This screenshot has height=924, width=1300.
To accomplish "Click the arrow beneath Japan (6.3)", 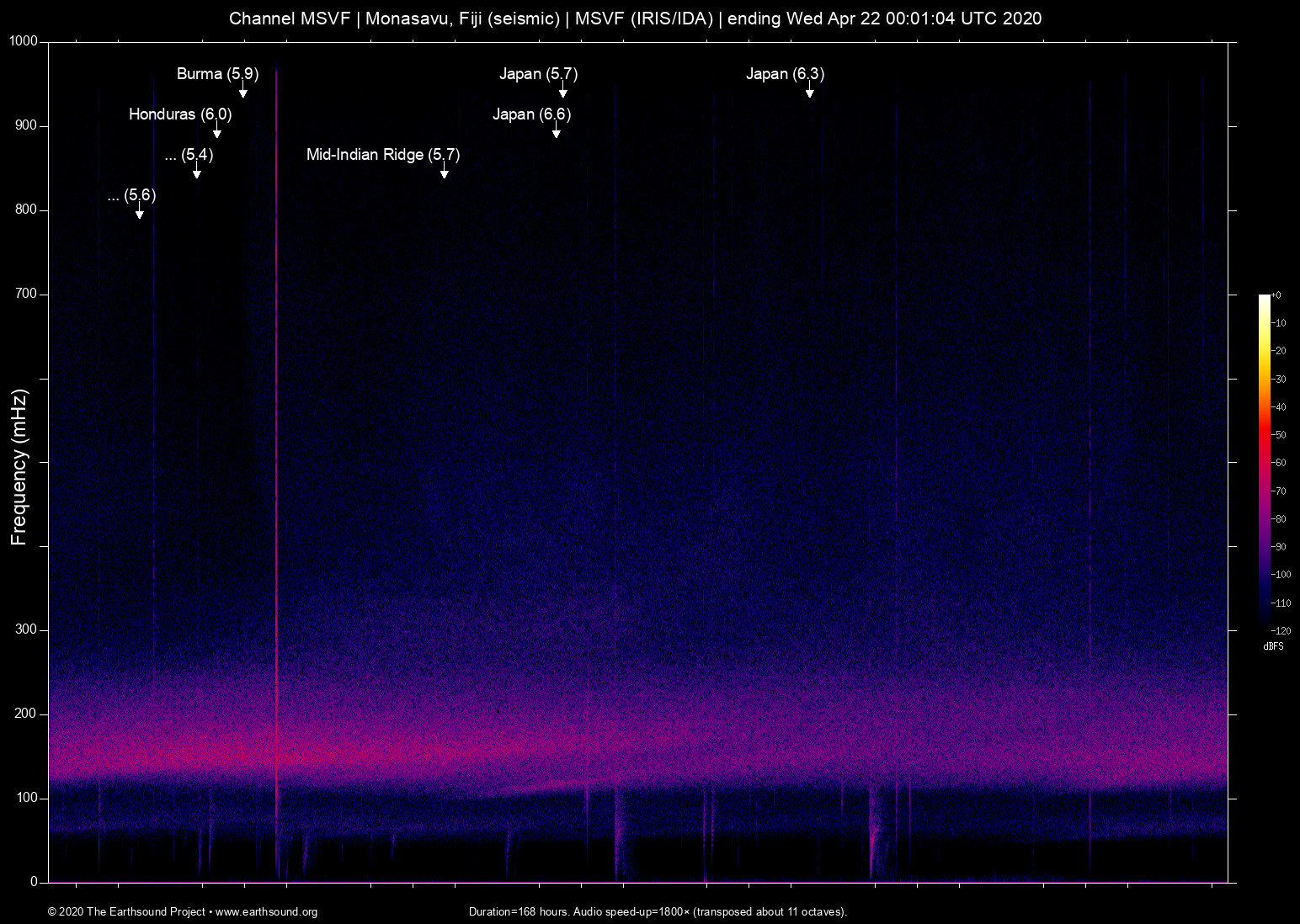I will point(809,91).
